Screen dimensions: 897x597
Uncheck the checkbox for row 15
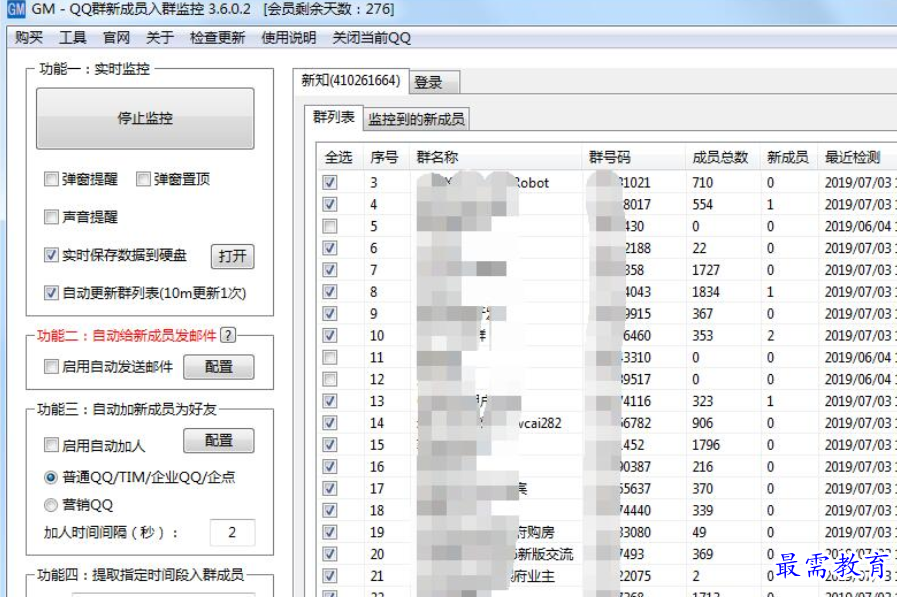(x=330, y=445)
